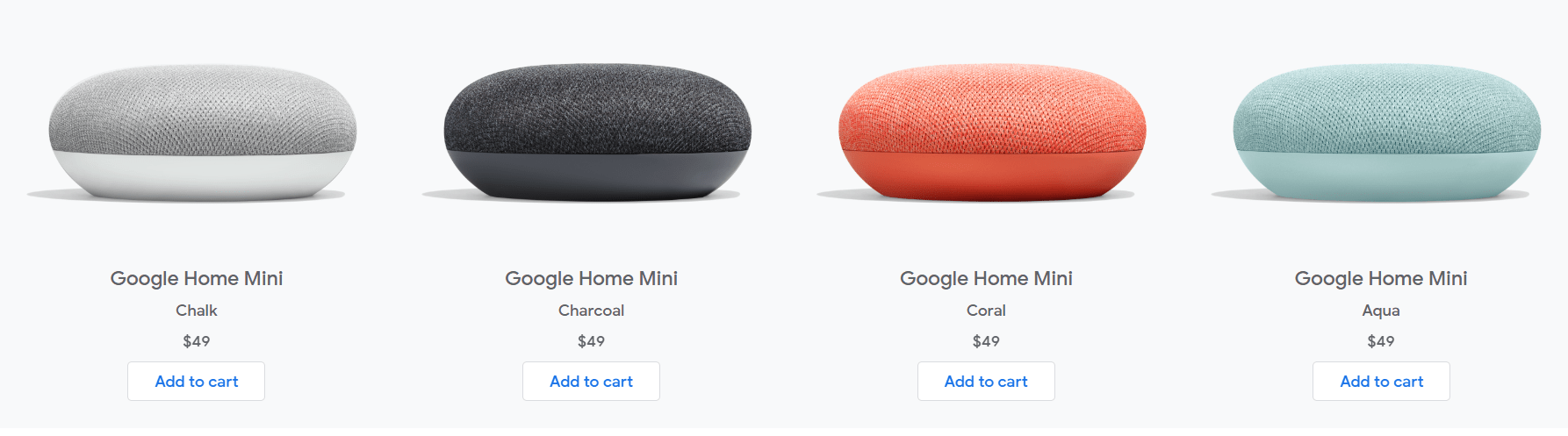Open the Aqua speaker product image
This screenshot has height=436, width=1568.
1381,132
